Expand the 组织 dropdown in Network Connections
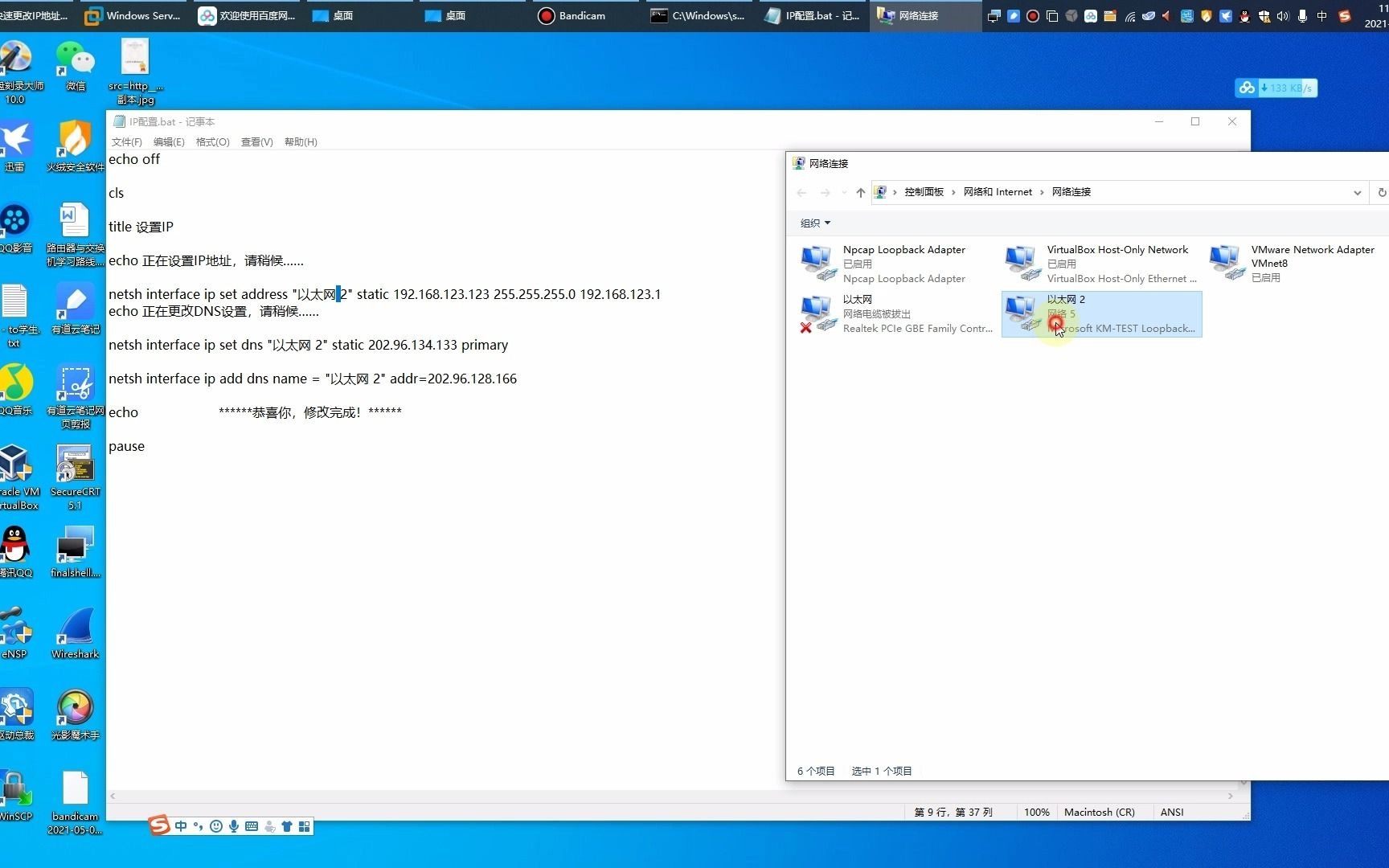 pyautogui.click(x=815, y=223)
